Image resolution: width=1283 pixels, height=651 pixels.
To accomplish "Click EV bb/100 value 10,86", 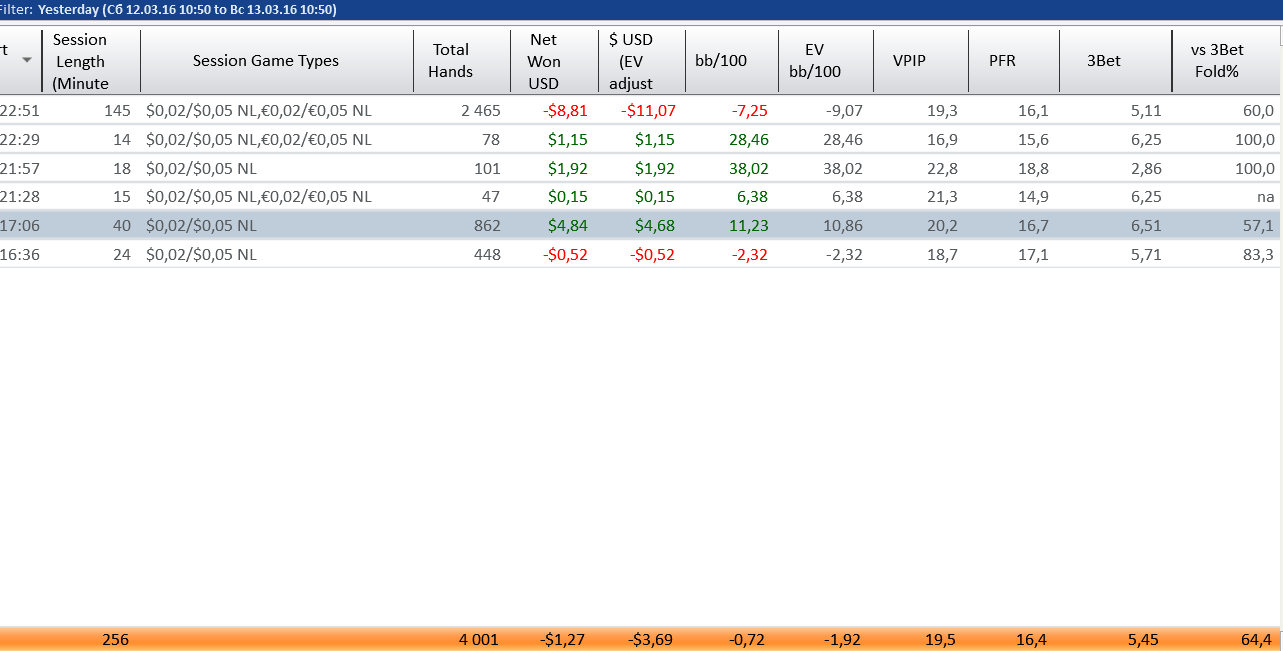I will pyautogui.click(x=842, y=226).
